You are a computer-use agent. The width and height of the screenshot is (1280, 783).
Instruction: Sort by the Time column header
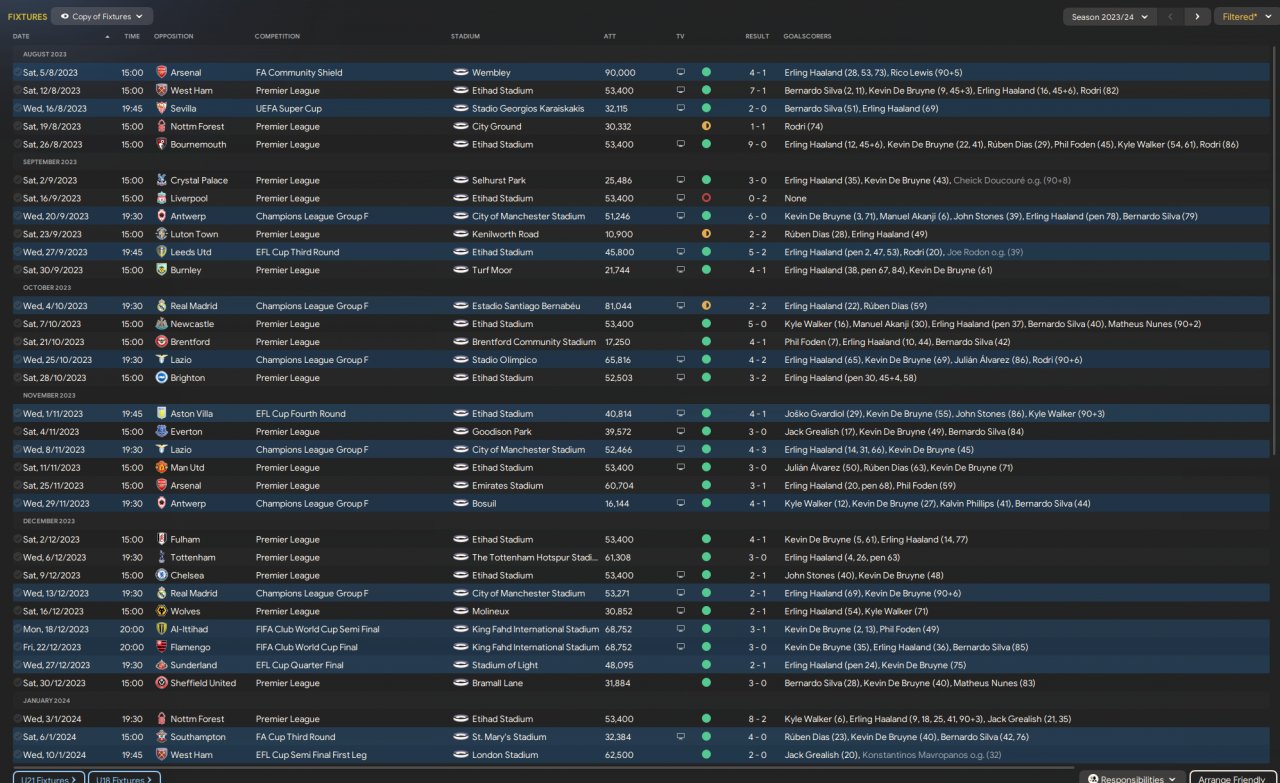[x=132, y=37]
